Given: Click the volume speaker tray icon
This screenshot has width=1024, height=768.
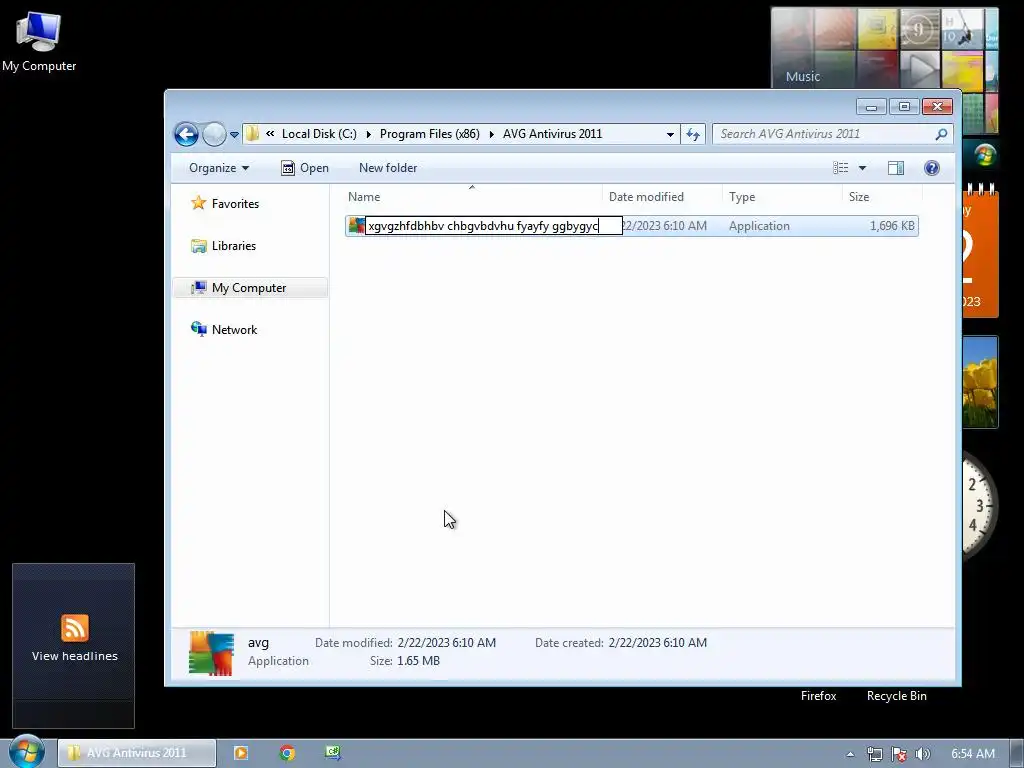Looking at the screenshot, I should (923, 754).
